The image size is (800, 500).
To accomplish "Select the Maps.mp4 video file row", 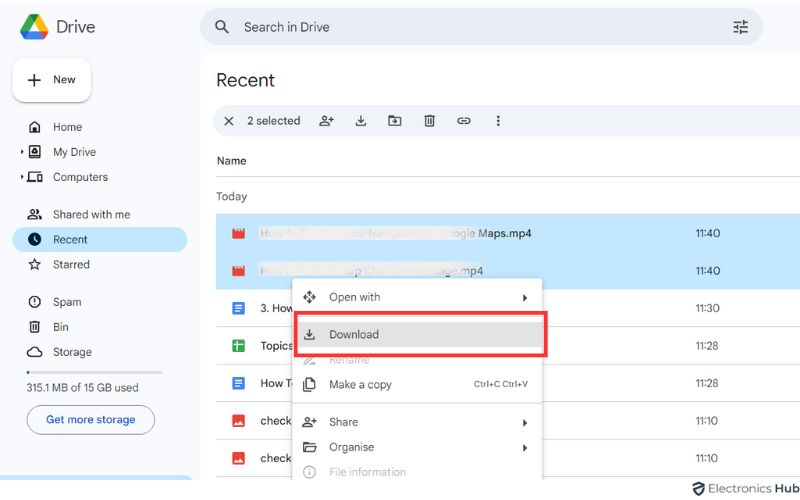I will pyautogui.click(x=508, y=233).
